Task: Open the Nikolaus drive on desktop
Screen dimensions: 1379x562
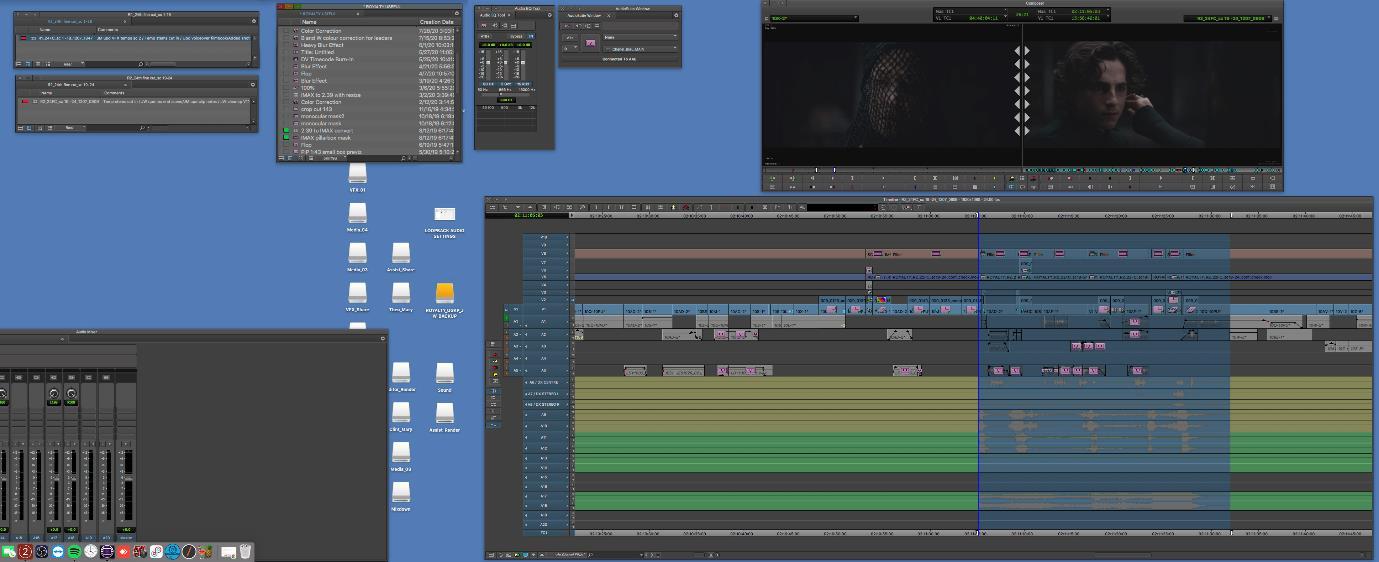Action: click(401, 490)
